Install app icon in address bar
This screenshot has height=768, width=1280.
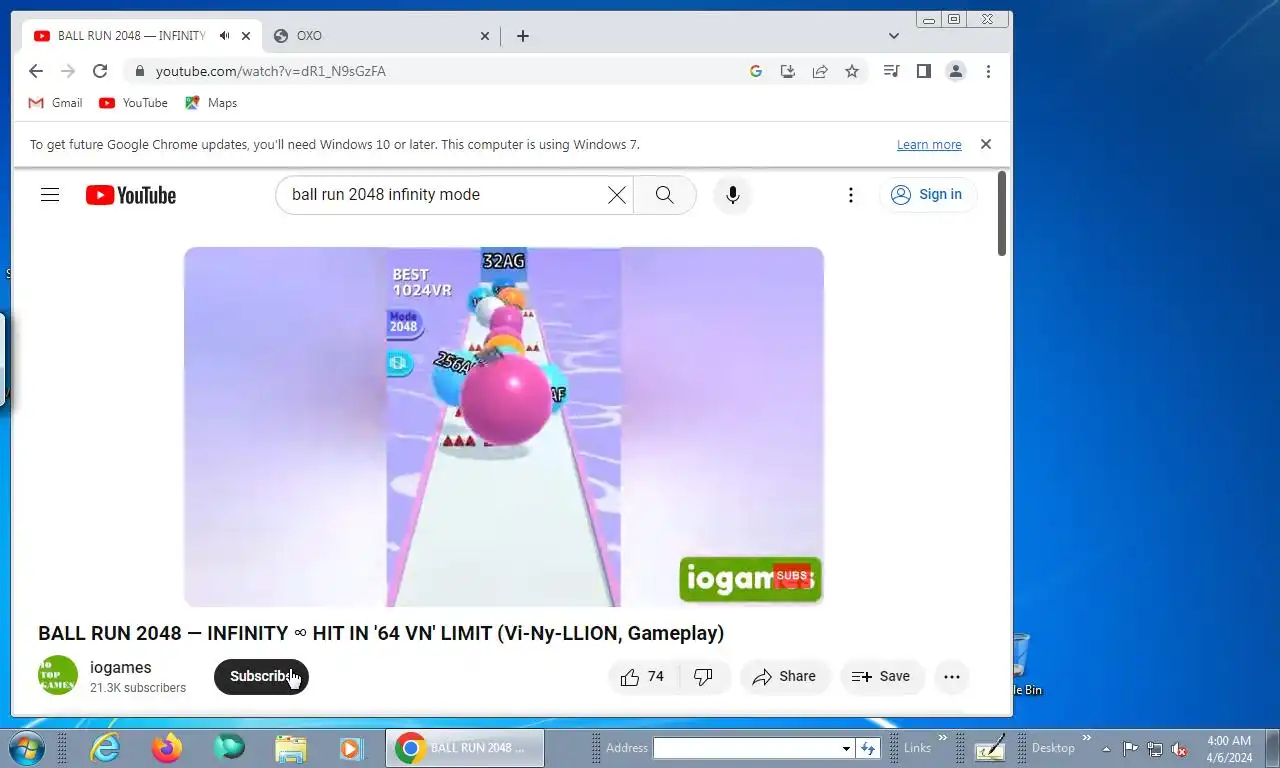tap(788, 72)
